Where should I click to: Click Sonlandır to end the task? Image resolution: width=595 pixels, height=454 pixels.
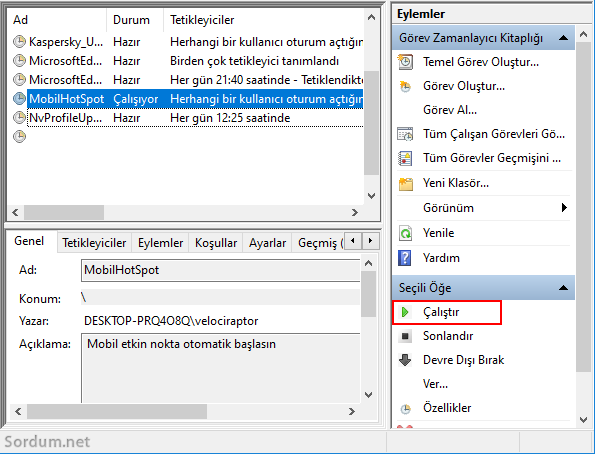(448, 336)
